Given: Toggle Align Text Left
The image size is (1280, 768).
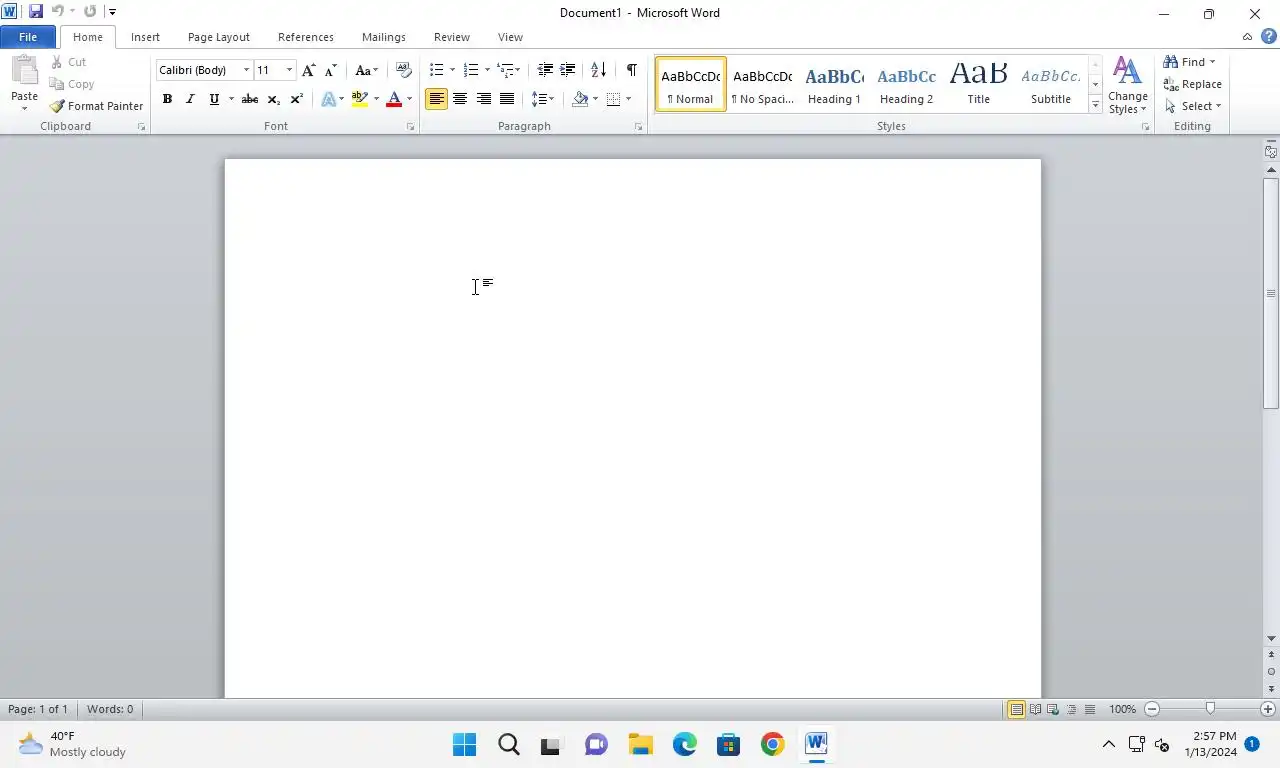Looking at the screenshot, I should point(436,99).
